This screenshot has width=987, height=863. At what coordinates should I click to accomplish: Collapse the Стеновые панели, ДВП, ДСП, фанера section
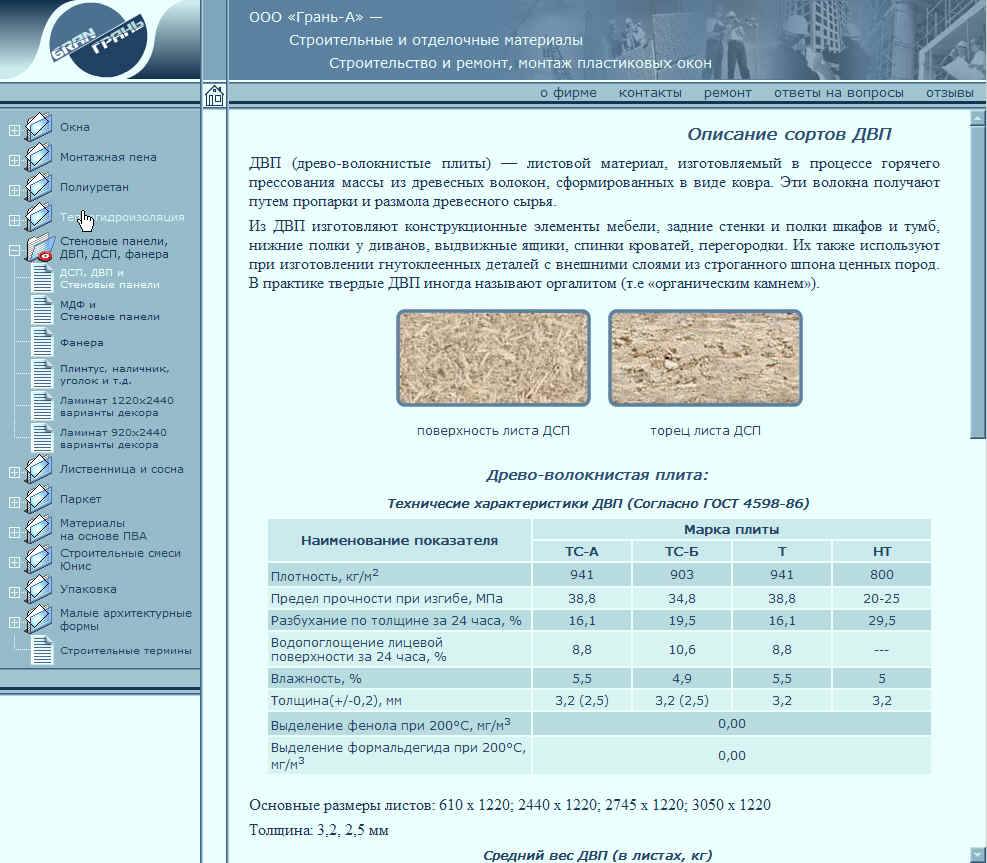pos(14,250)
